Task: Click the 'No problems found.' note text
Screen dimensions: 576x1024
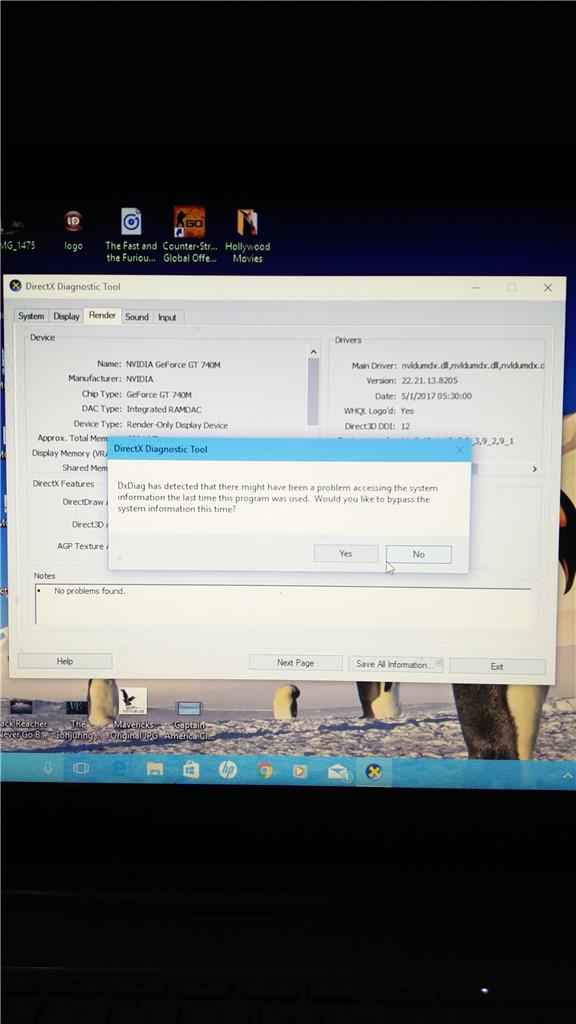Action: pyautogui.click(x=89, y=591)
